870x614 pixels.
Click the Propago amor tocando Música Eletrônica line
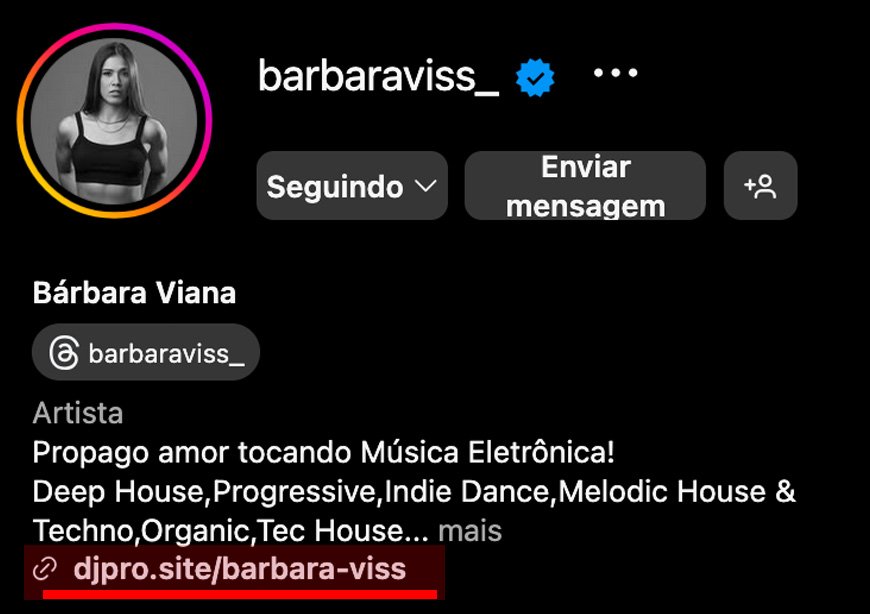tap(323, 453)
